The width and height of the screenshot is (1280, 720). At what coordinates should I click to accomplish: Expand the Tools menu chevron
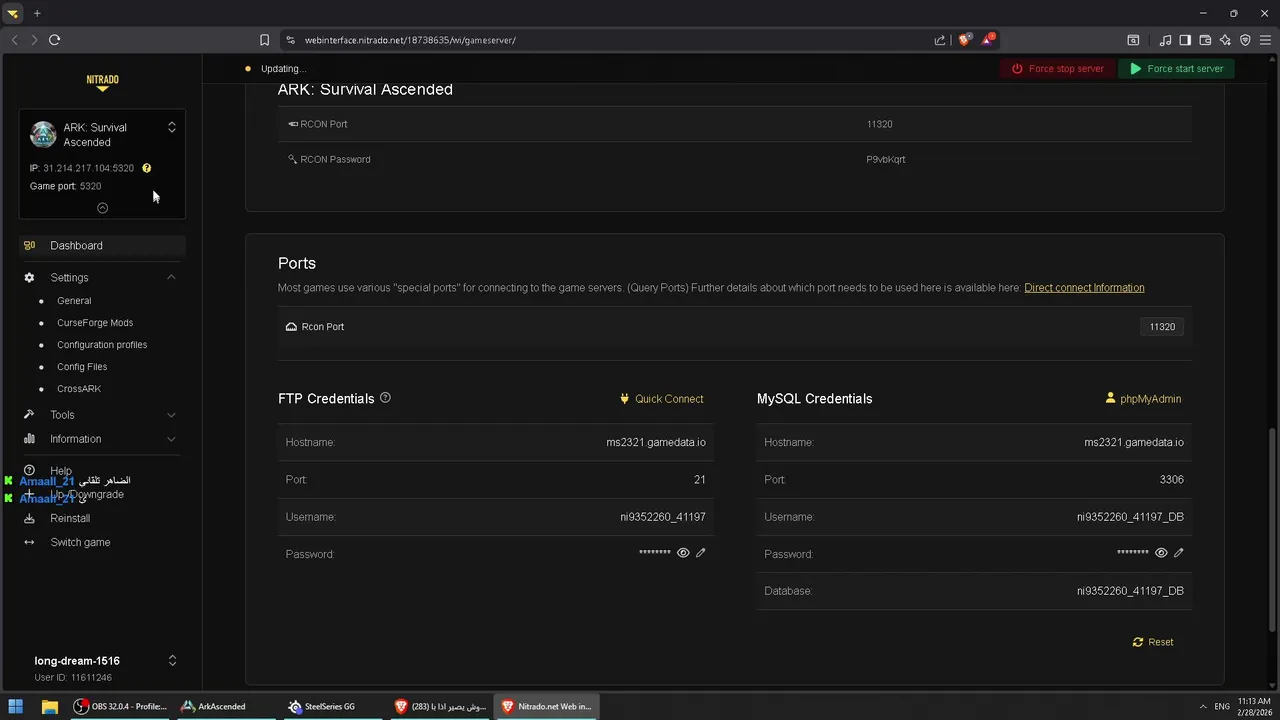point(171,415)
